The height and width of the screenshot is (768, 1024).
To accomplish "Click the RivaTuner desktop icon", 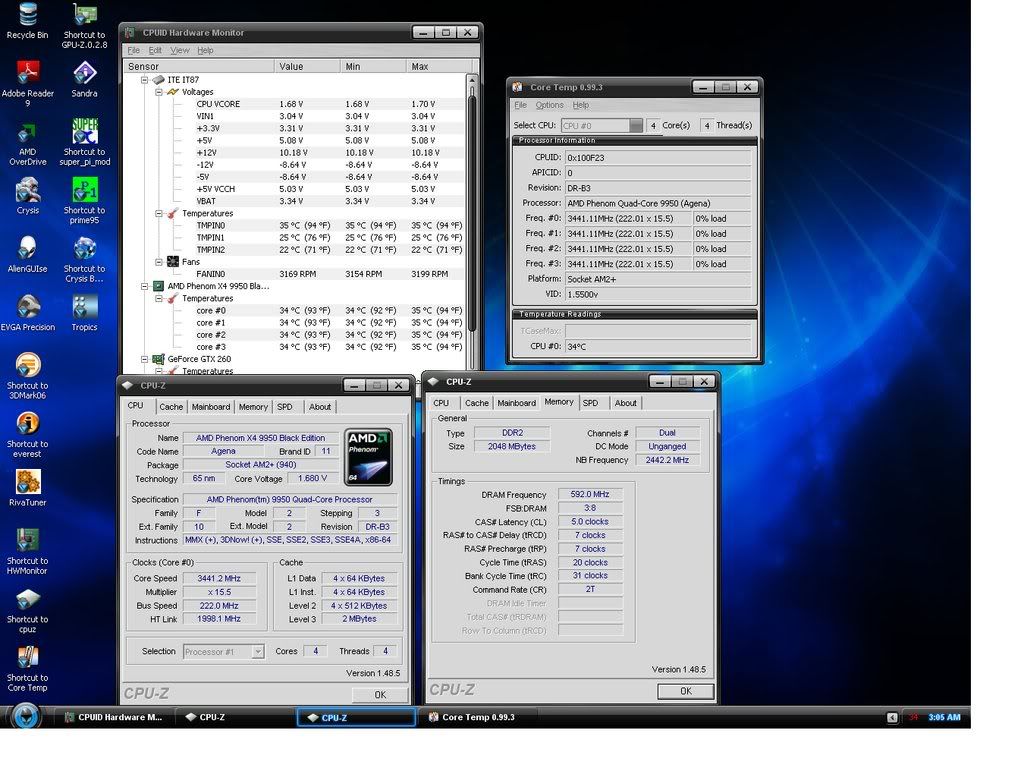I will [27, 488].
